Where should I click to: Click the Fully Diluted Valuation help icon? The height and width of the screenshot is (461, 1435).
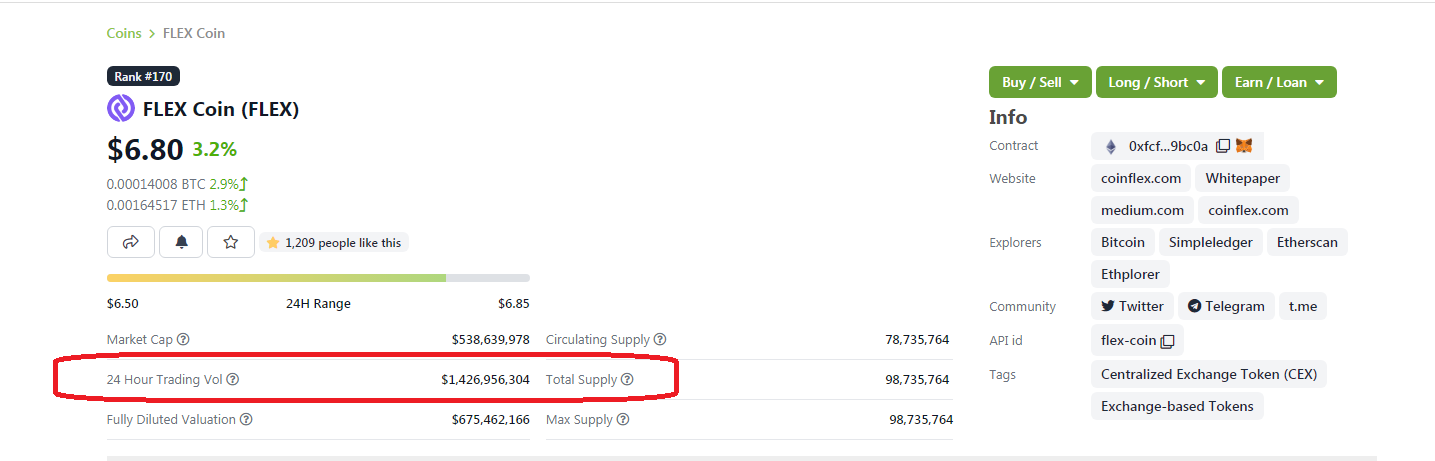tap(246, 420)
